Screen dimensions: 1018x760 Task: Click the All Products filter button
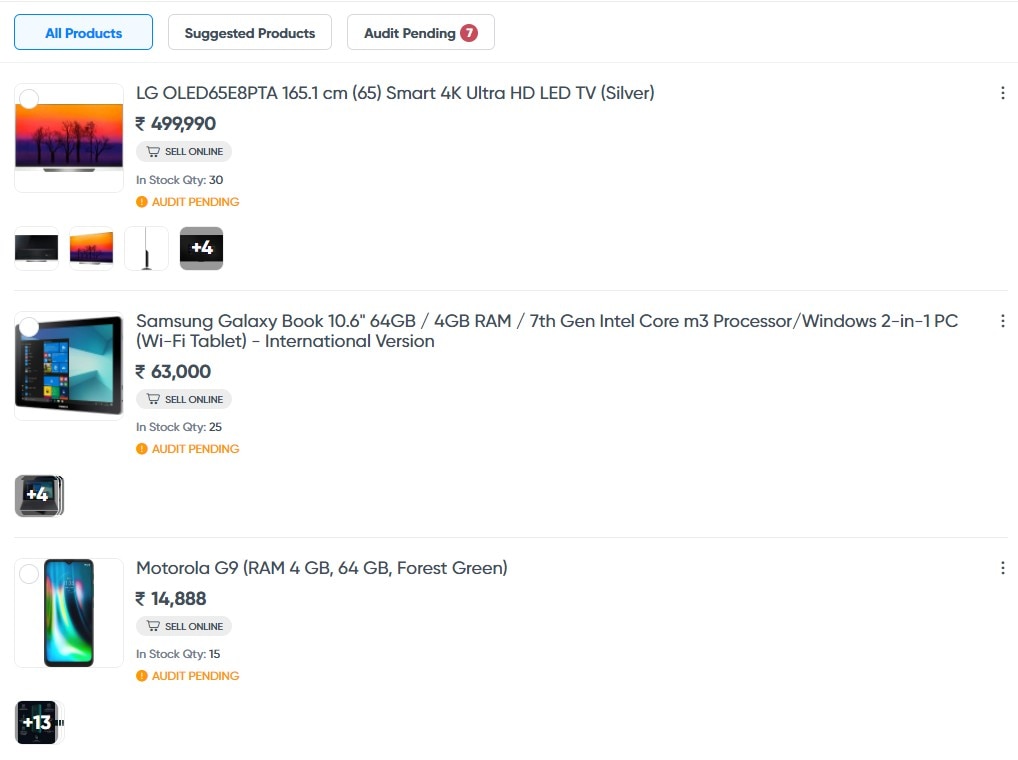click(x=83, y=32)
